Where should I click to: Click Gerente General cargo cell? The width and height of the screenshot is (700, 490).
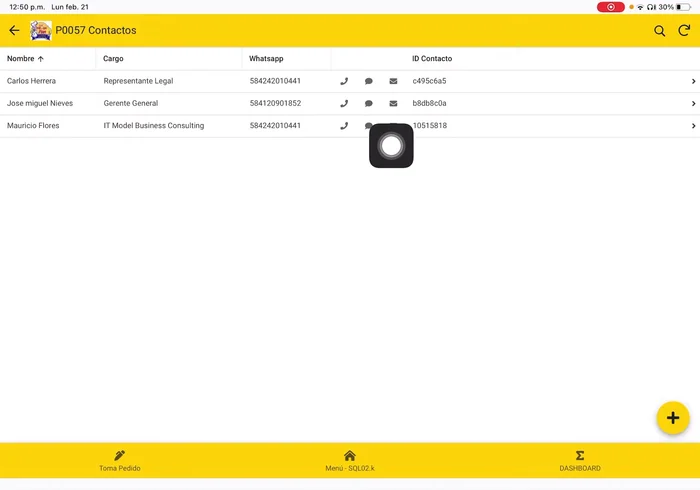click(x=131, y=103)
